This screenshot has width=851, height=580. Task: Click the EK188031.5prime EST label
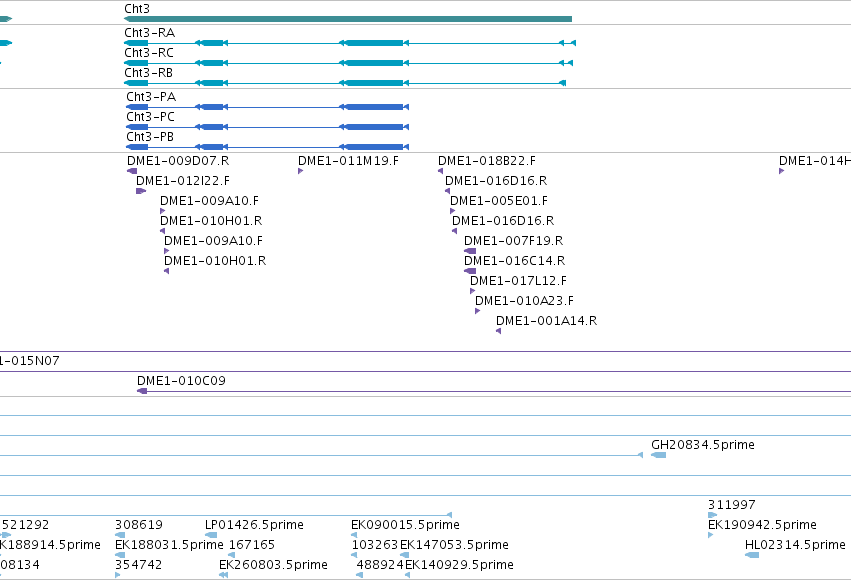click(169, 545)
